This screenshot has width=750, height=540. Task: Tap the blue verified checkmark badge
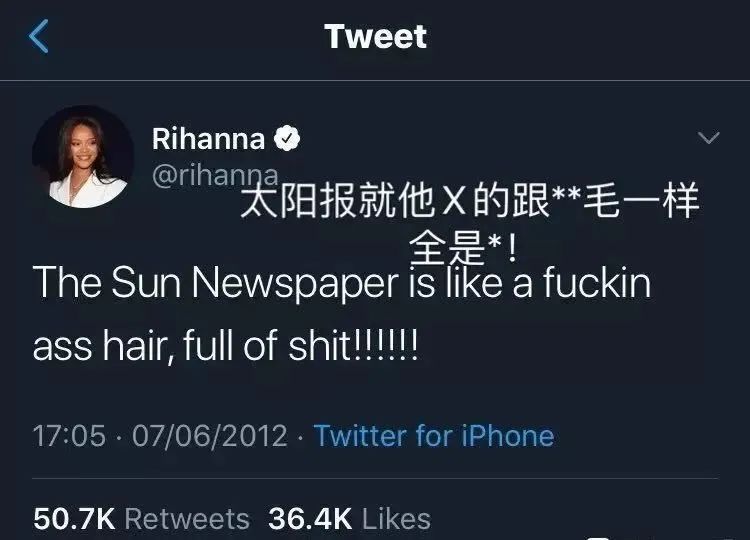pyautogui.click(x=287, y=139)
